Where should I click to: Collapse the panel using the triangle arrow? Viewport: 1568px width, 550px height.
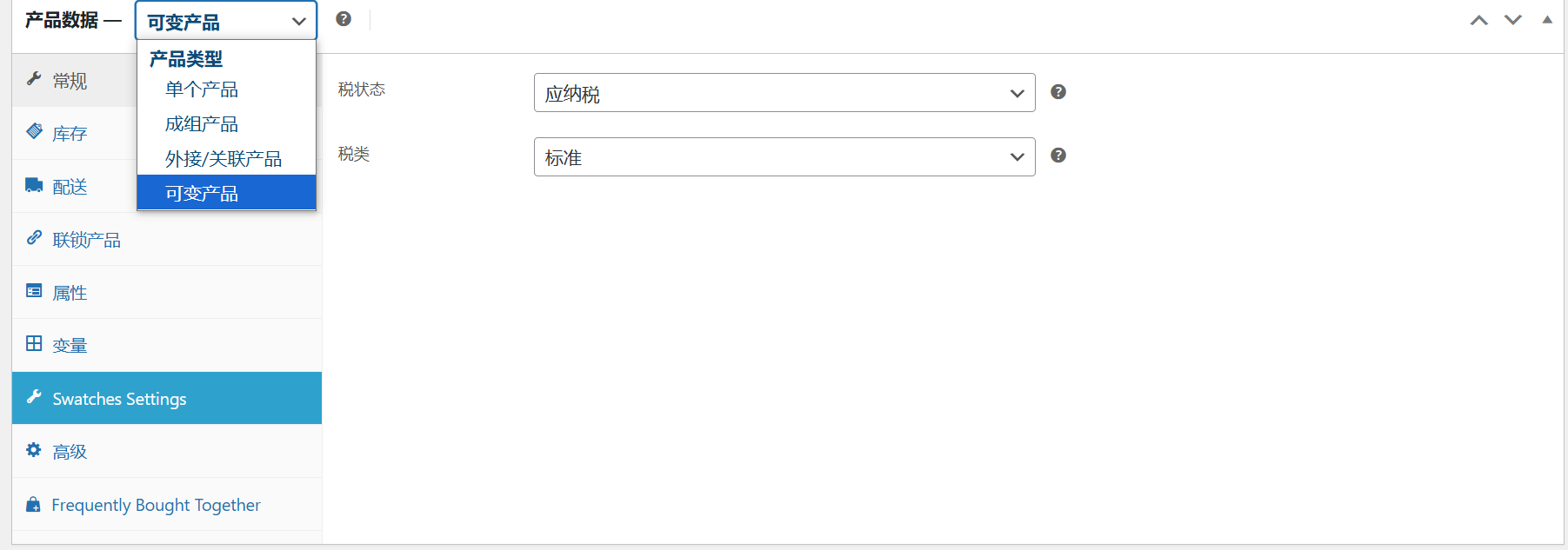point(1549,19)
